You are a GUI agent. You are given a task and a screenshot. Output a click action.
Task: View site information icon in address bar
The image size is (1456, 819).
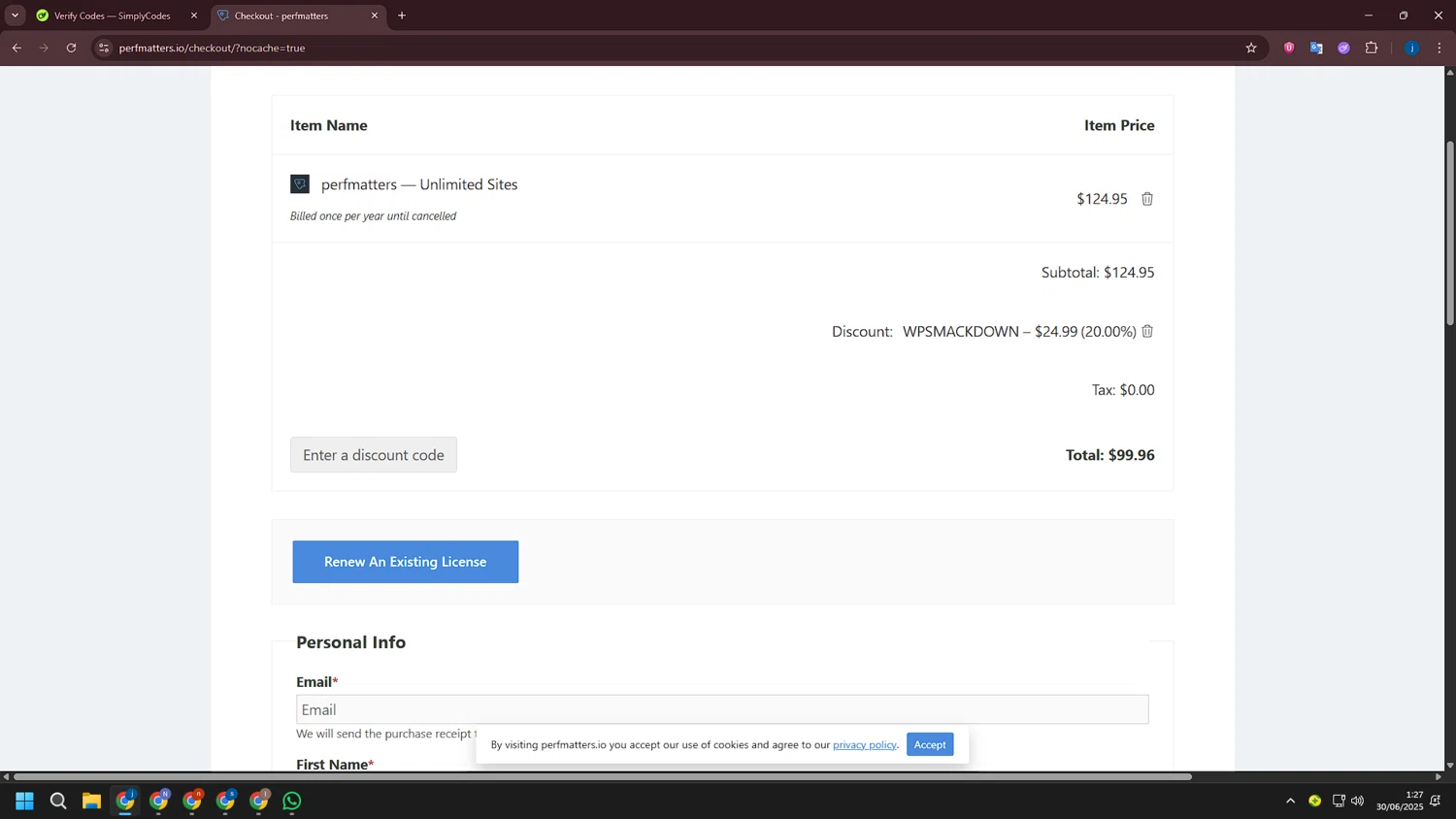105,48
